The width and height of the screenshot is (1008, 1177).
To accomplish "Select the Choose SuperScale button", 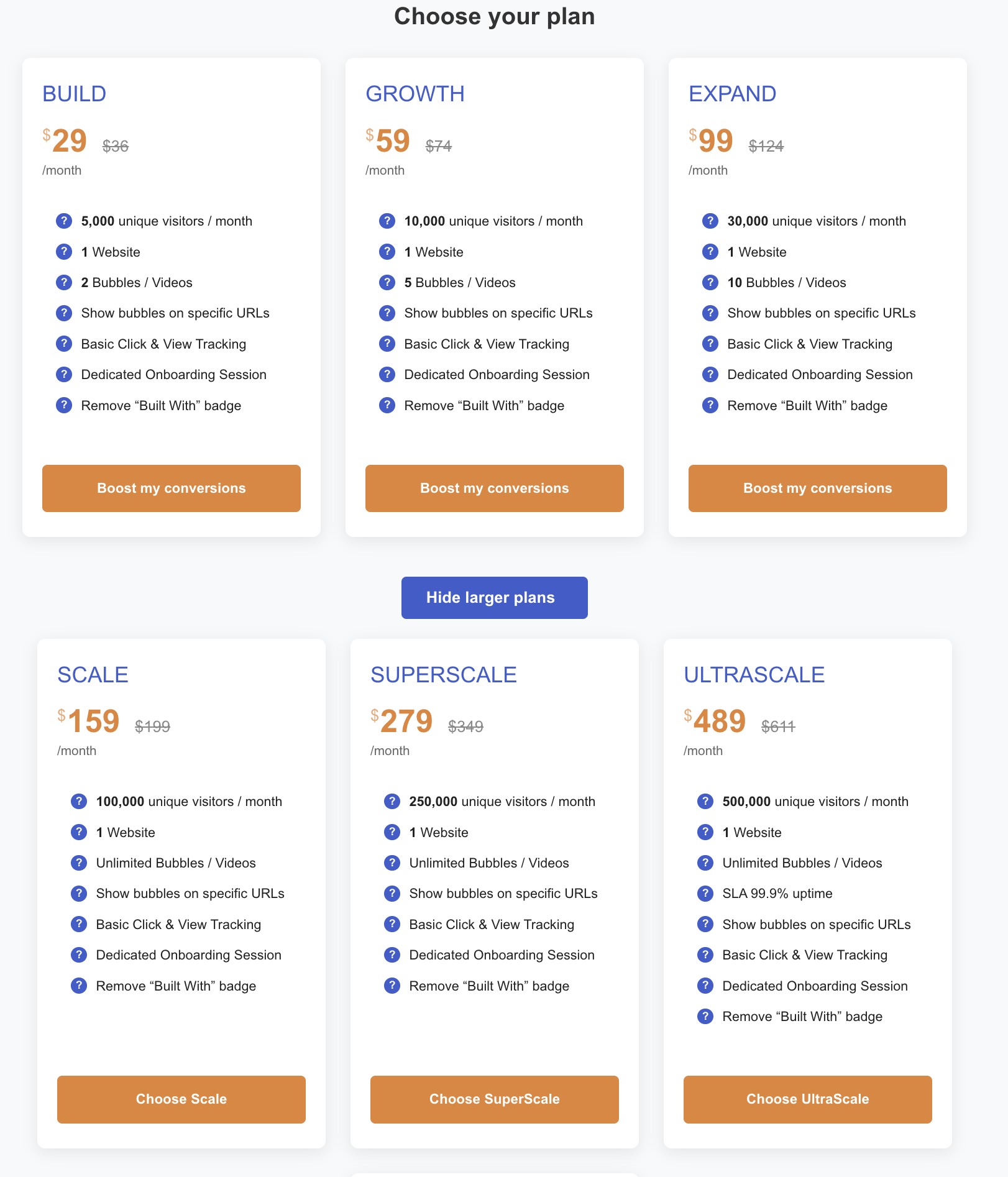I will (495, 1099).
